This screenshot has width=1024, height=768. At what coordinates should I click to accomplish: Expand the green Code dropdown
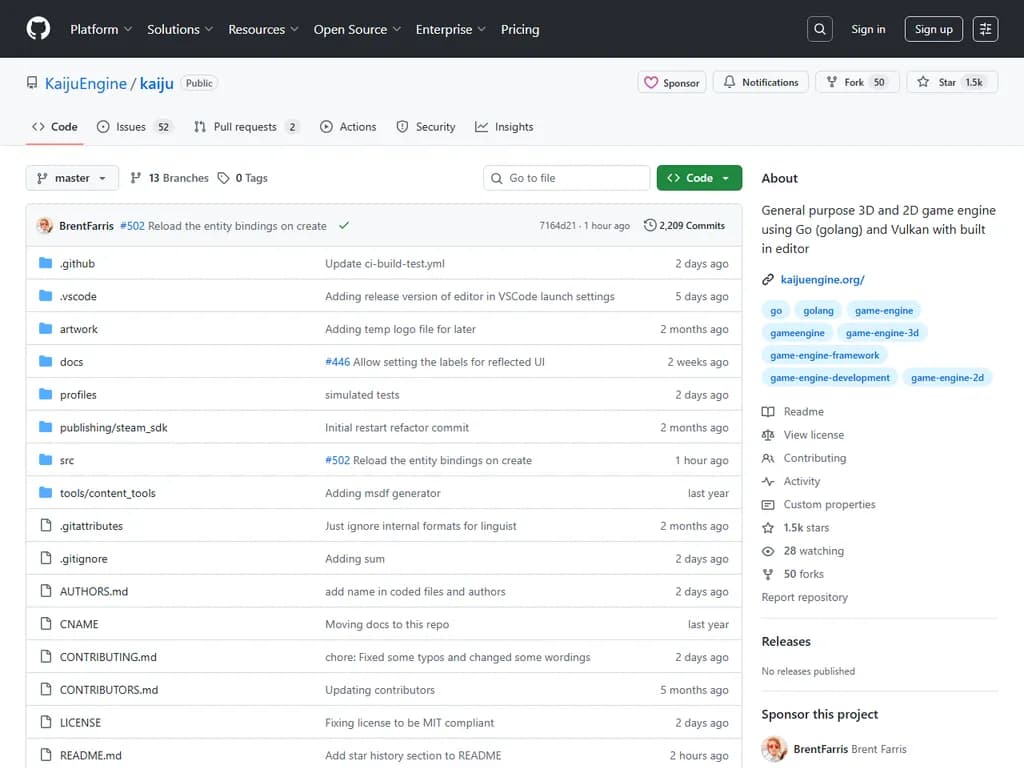[x=699, y=178]
